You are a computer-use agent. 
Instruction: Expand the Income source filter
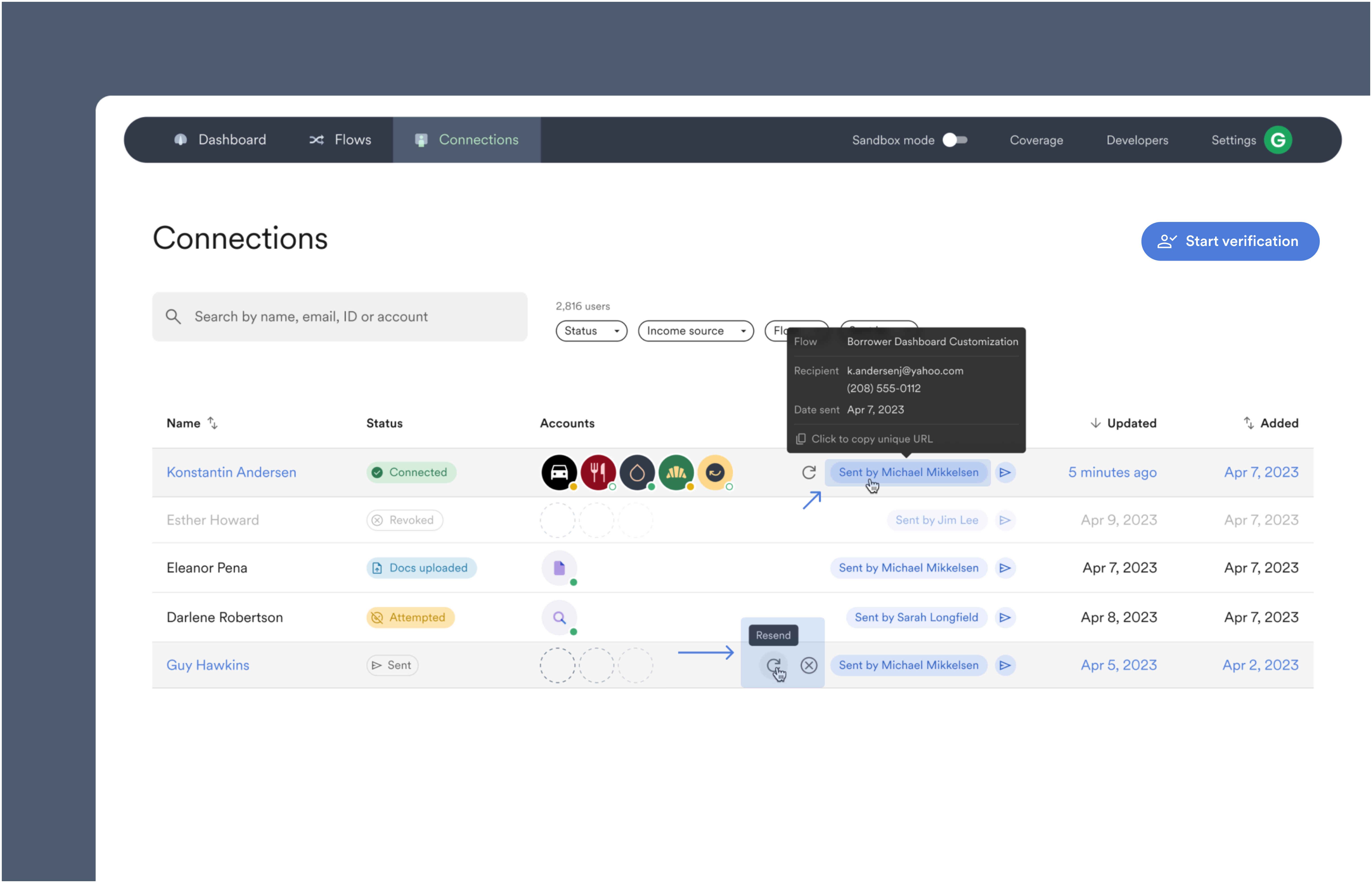pyautogui.click(x=696, y=331)
